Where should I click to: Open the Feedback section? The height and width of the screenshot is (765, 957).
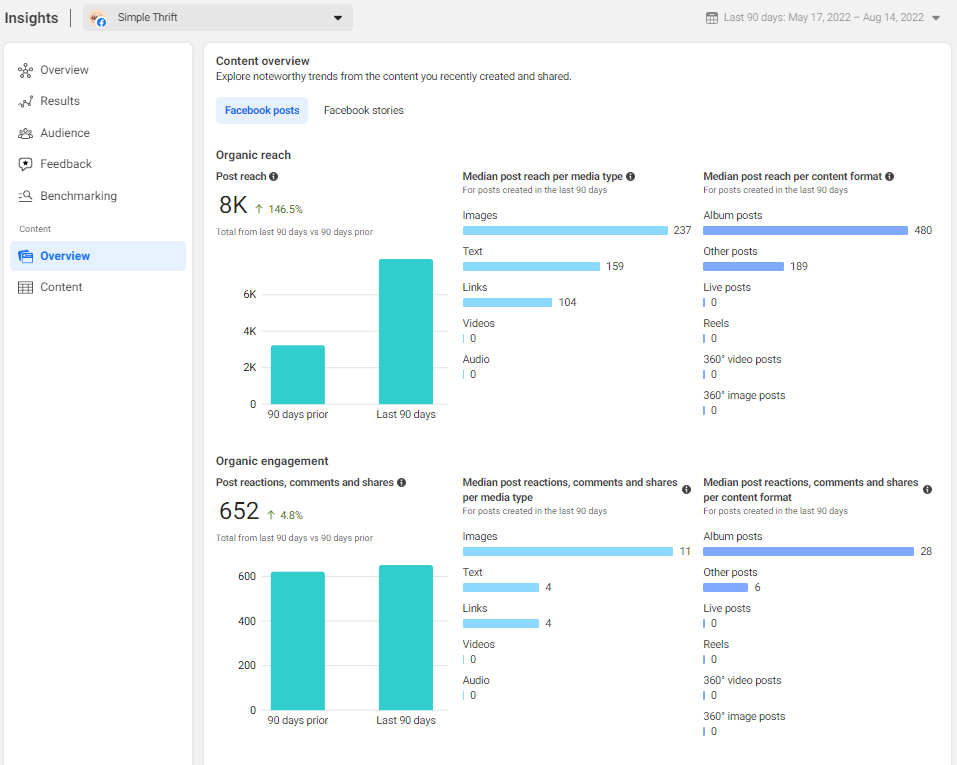98,164
